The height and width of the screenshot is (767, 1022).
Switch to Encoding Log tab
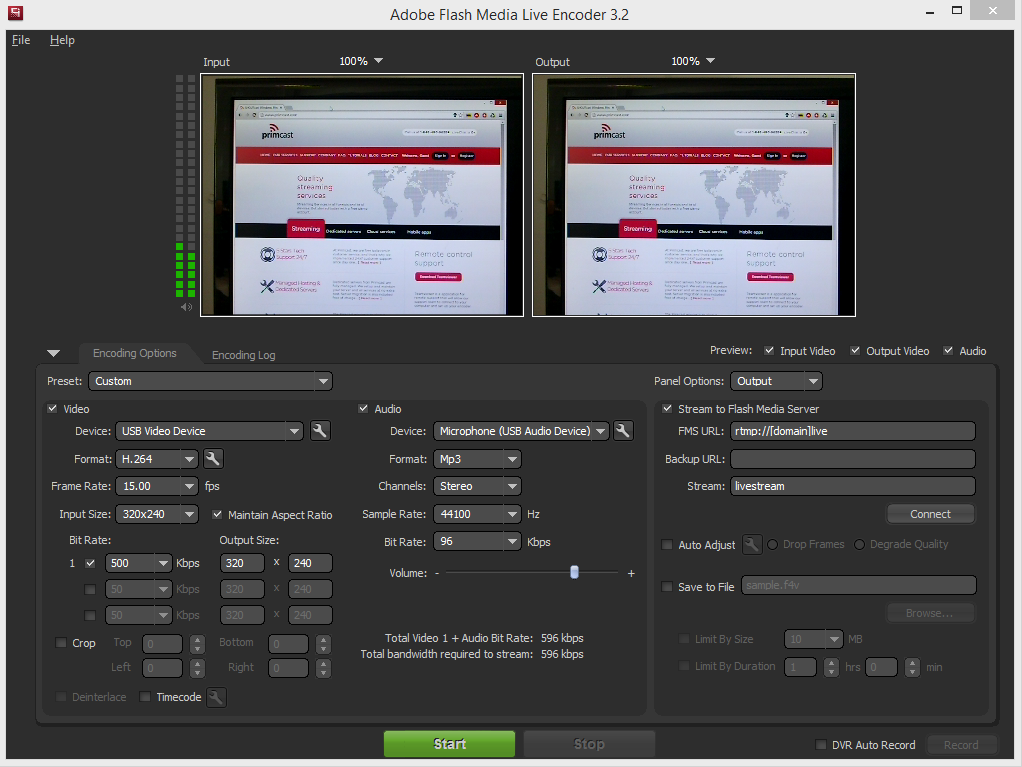pos(243,355)
